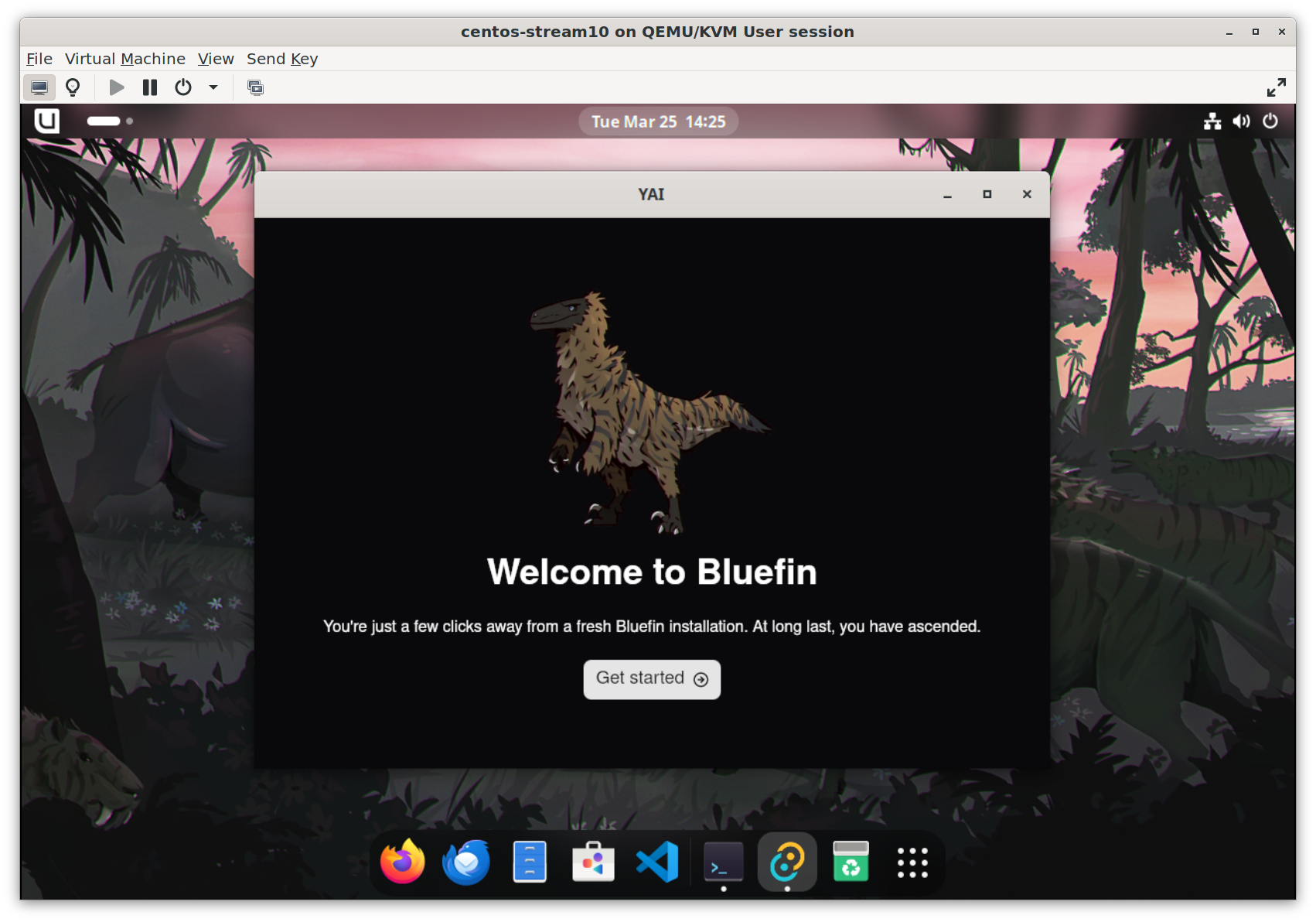Close the YAI window

1027,195
